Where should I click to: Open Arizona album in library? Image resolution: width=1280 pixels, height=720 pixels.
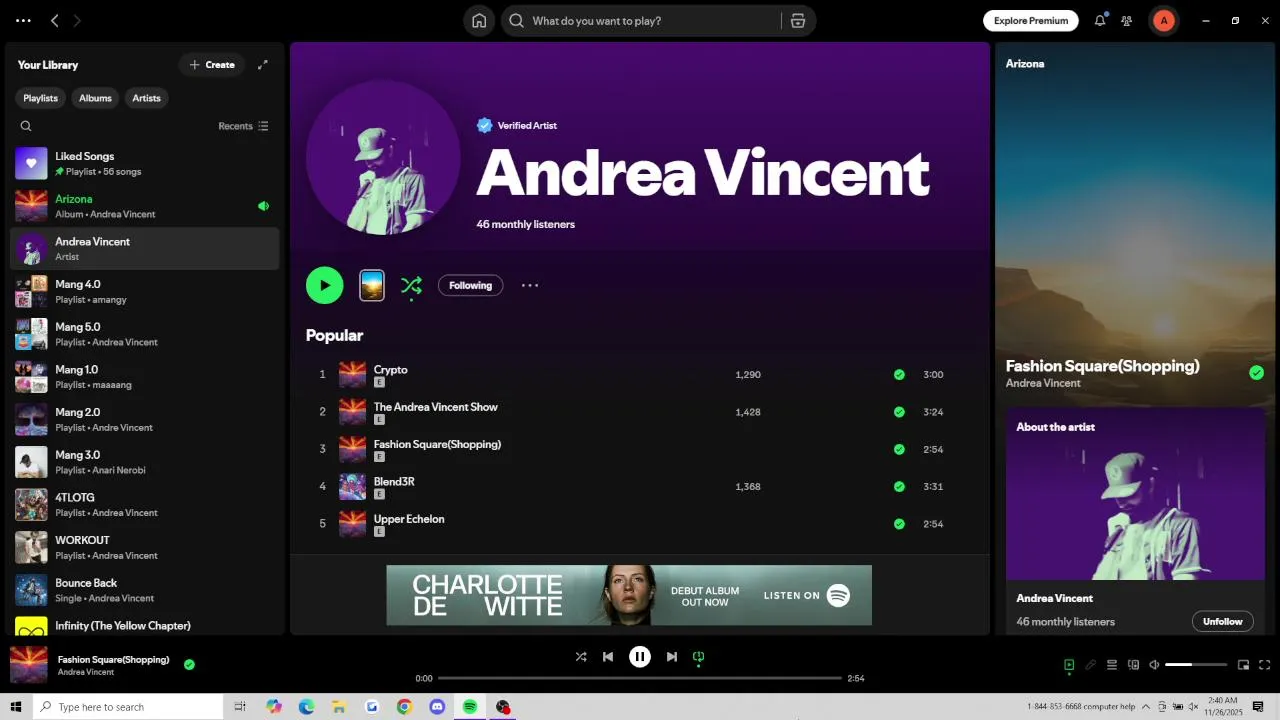point(145,206)
